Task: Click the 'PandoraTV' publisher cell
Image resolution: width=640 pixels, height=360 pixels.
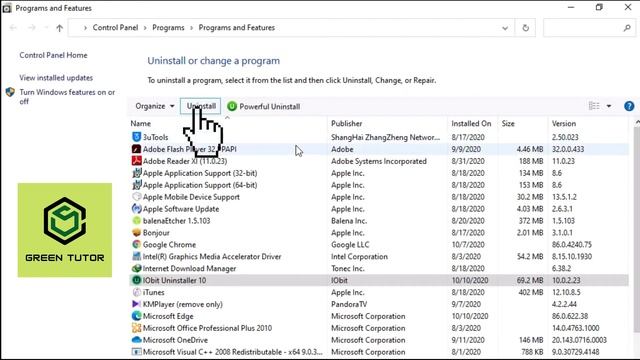Action: 349,304
